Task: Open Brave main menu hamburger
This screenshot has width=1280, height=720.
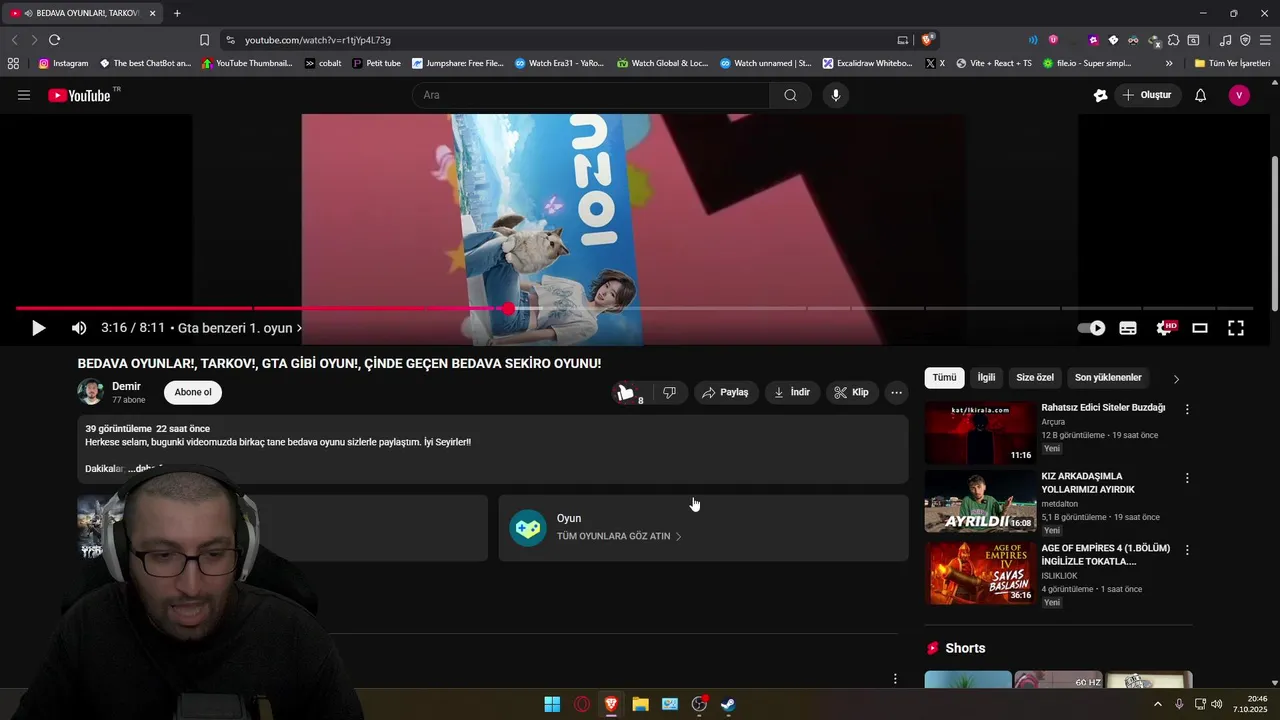Action: (1265, 40)
